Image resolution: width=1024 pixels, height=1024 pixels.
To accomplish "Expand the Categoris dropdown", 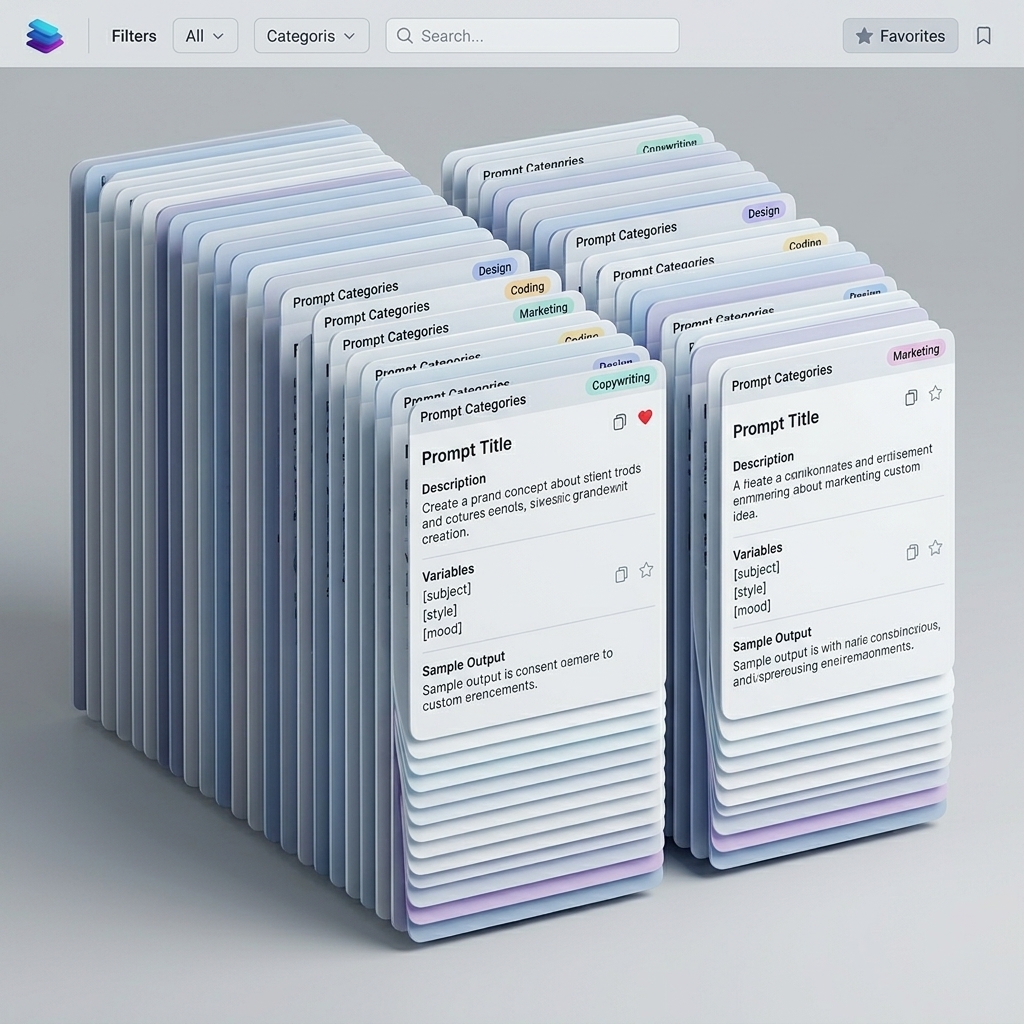I will click(x=311, y=36).
